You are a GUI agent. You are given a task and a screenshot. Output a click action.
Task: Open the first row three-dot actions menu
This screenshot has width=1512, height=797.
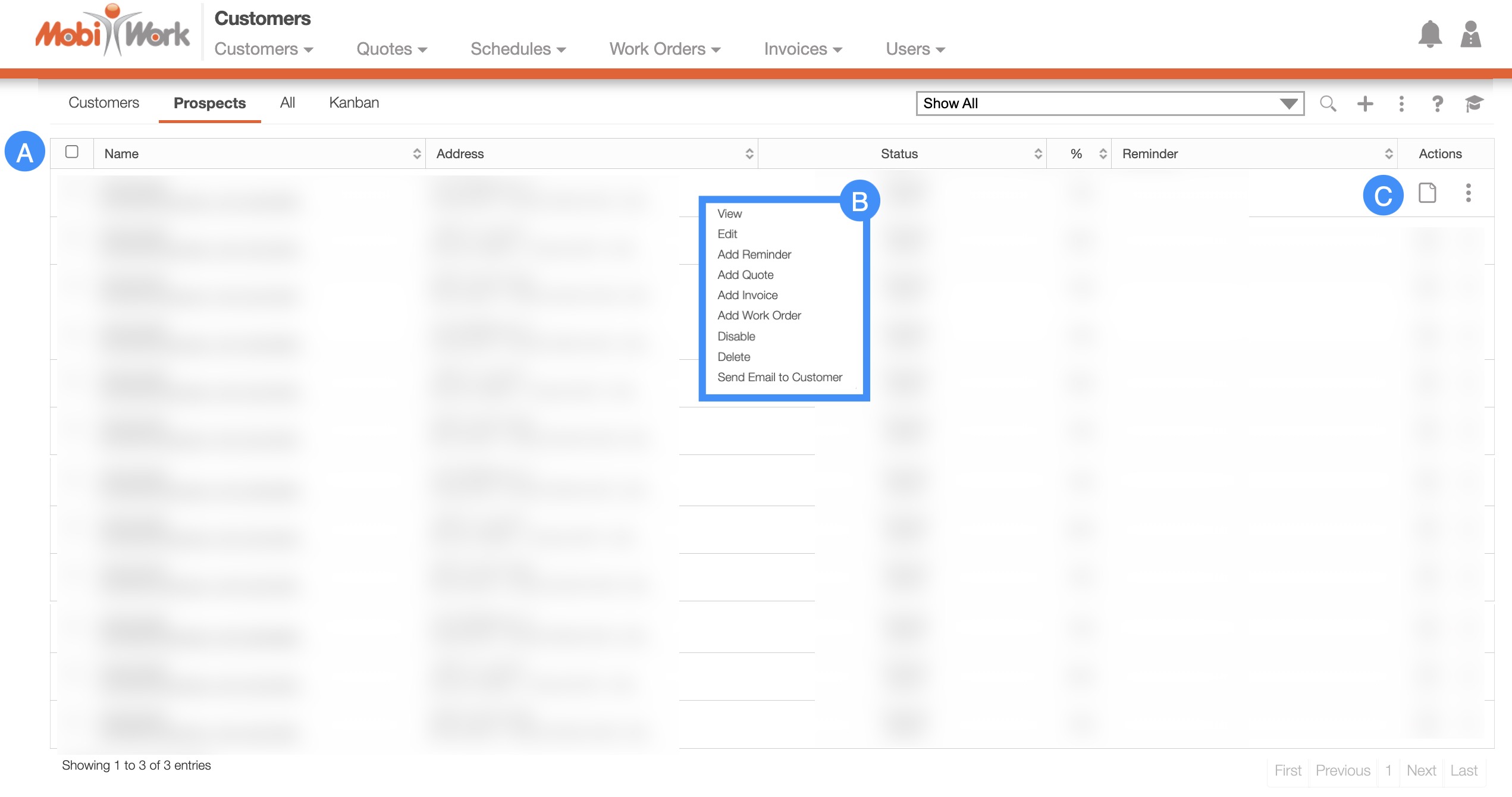1468,193
